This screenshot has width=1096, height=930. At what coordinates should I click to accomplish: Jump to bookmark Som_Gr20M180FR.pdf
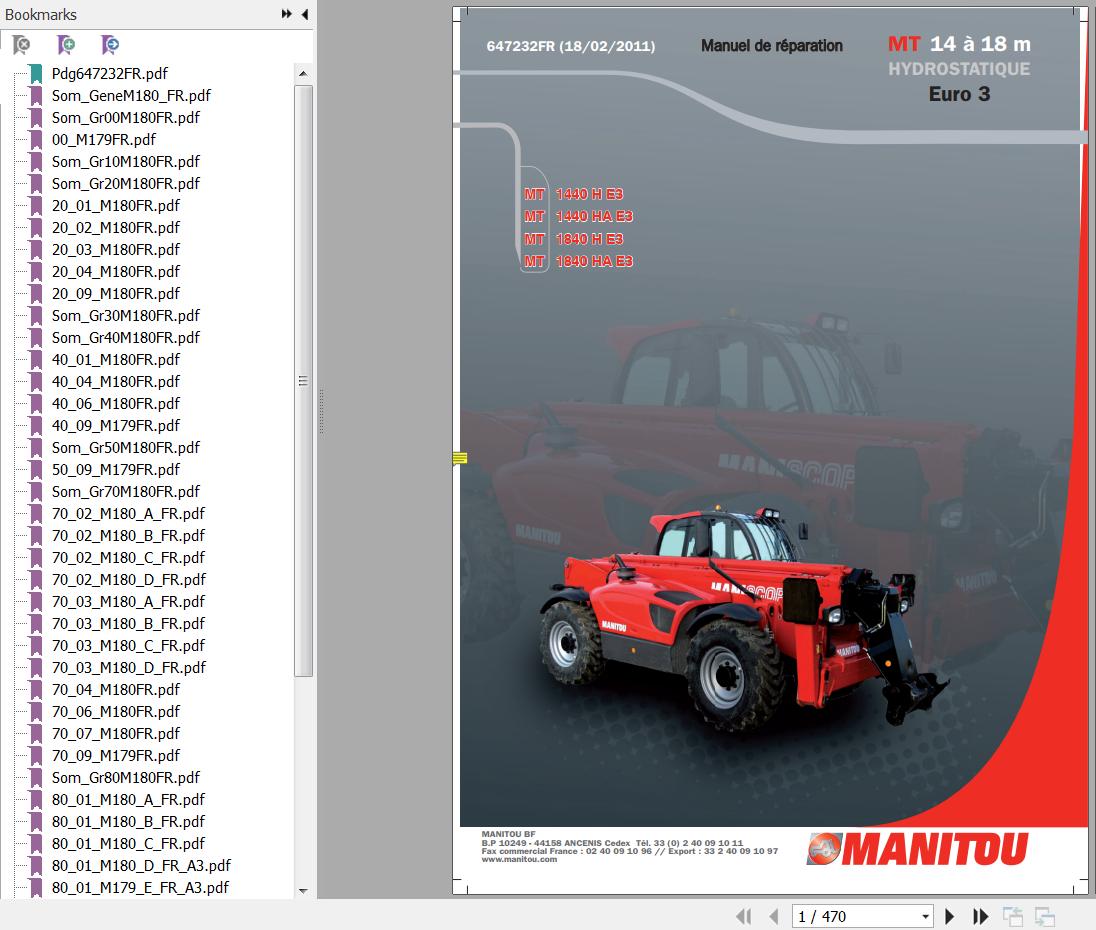tap(126, 184)
